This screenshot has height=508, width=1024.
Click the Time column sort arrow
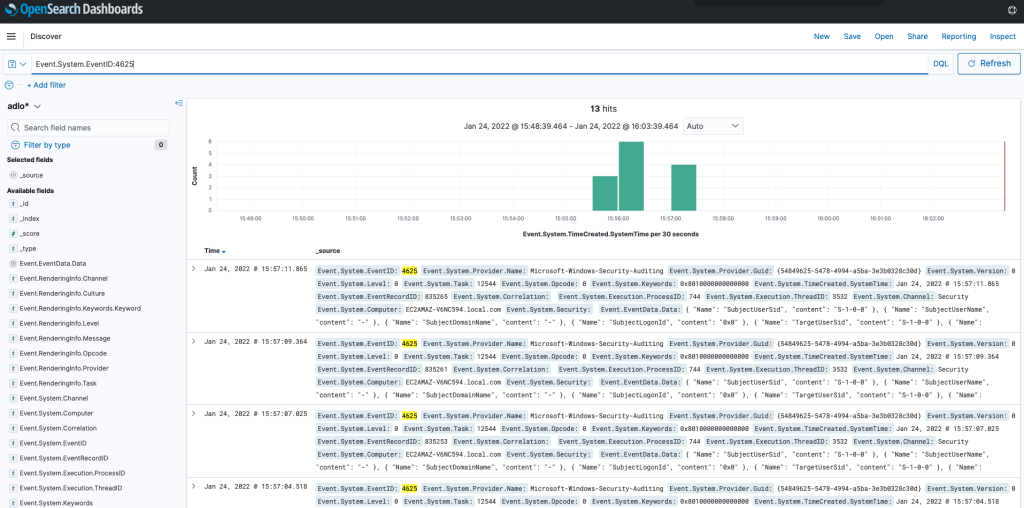point(224,251)
